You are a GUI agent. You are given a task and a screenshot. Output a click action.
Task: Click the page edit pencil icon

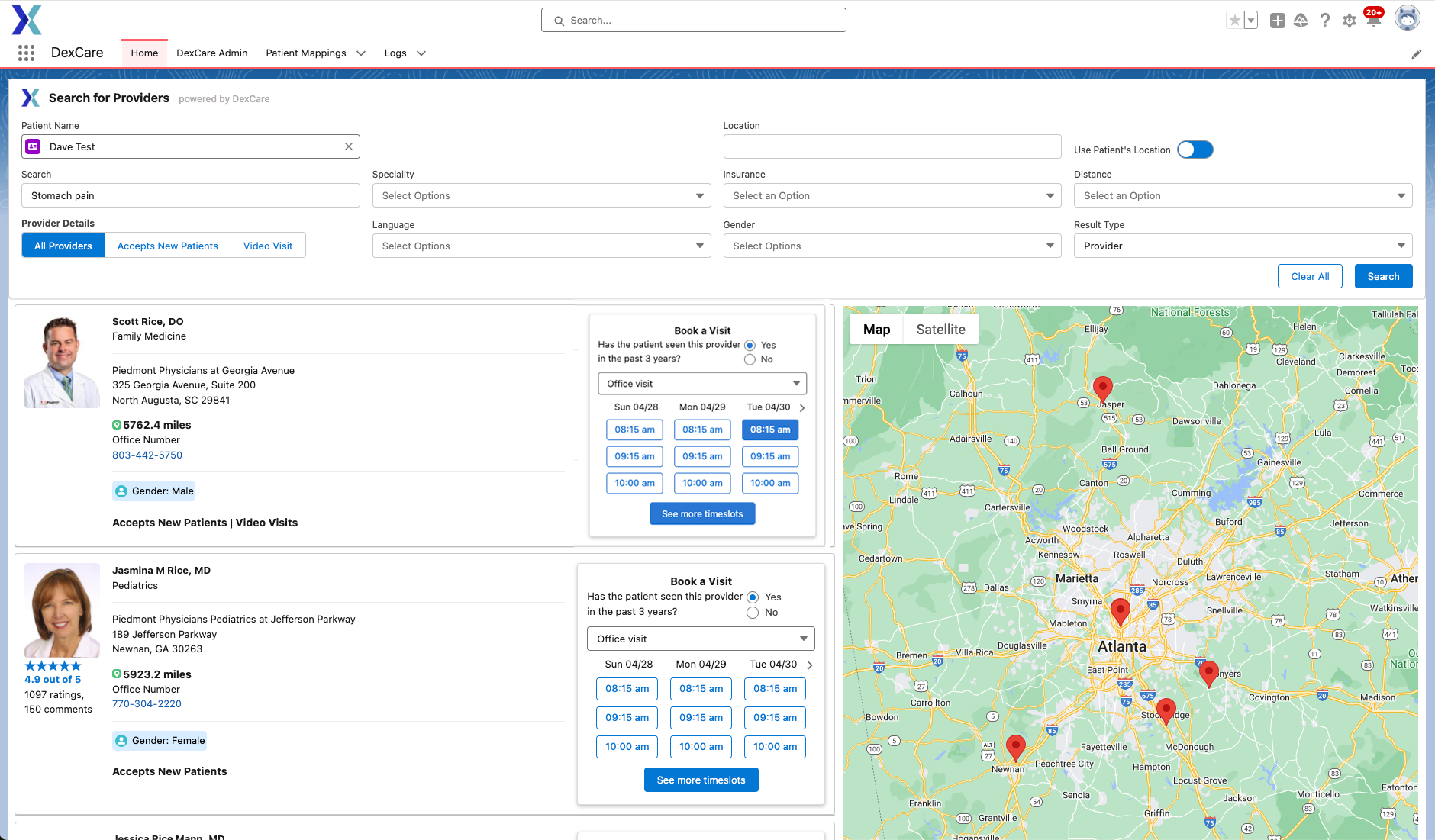[x=1417, y=53]
